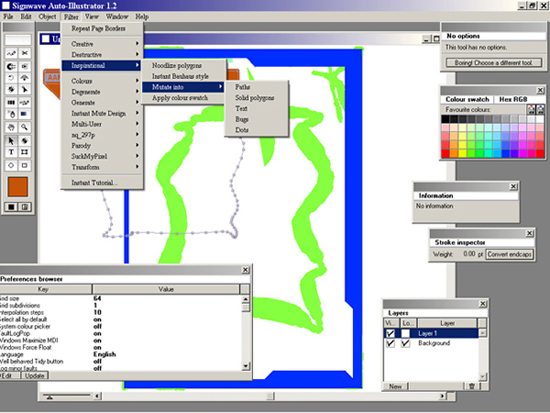Toggle visibility checkbox for Layer 1
This screenshot has width=550, height=413.
390,333
